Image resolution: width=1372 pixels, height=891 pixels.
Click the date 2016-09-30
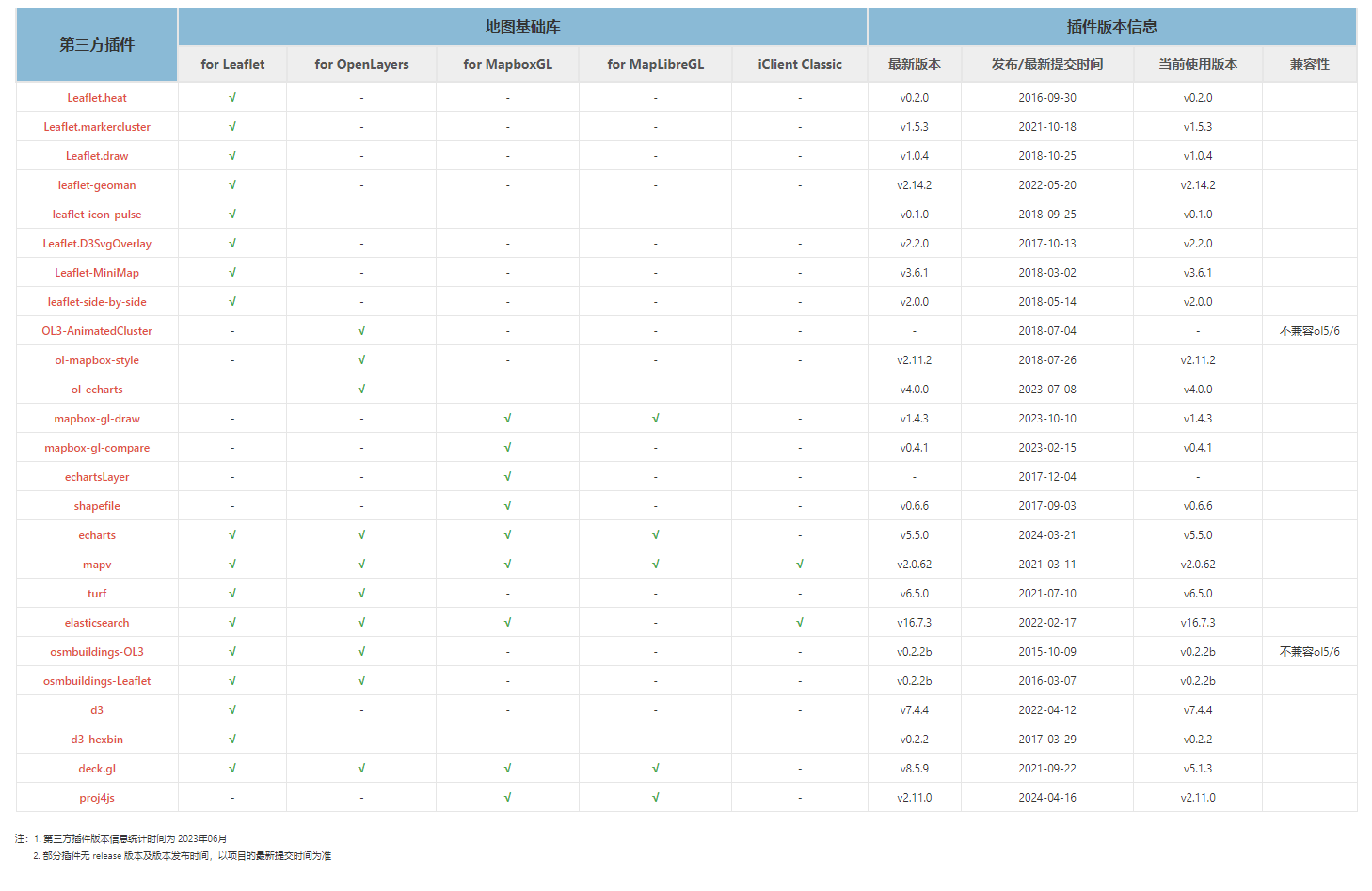(1047, 98)
